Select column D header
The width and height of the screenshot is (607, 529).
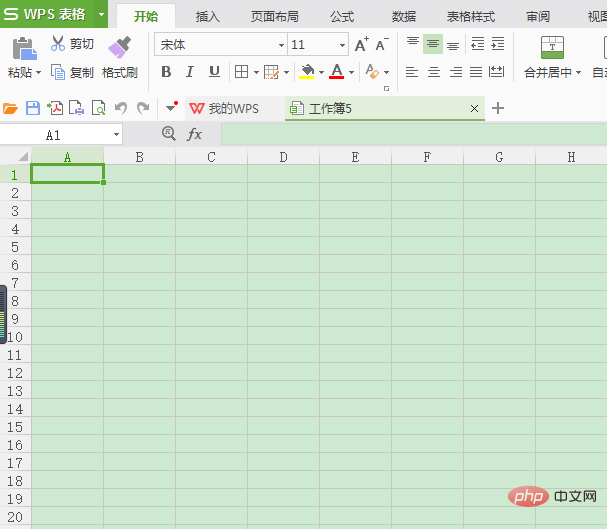pos(283,157)
